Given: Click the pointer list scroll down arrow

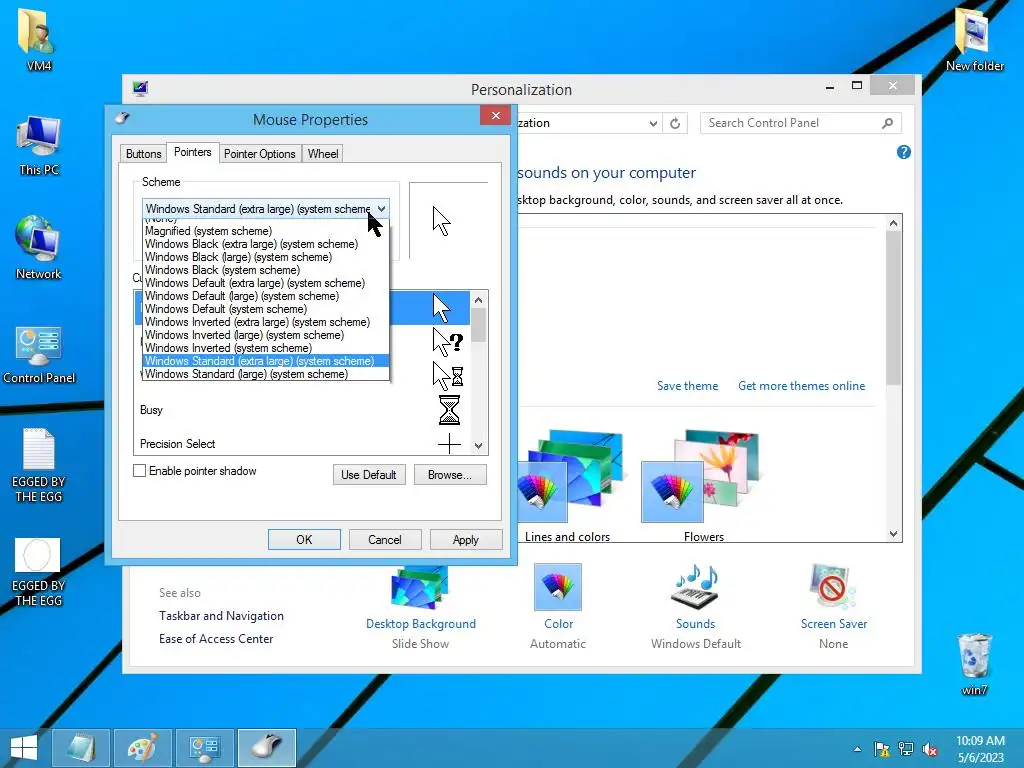Looking at the screenshot, I should click(479, 446).
